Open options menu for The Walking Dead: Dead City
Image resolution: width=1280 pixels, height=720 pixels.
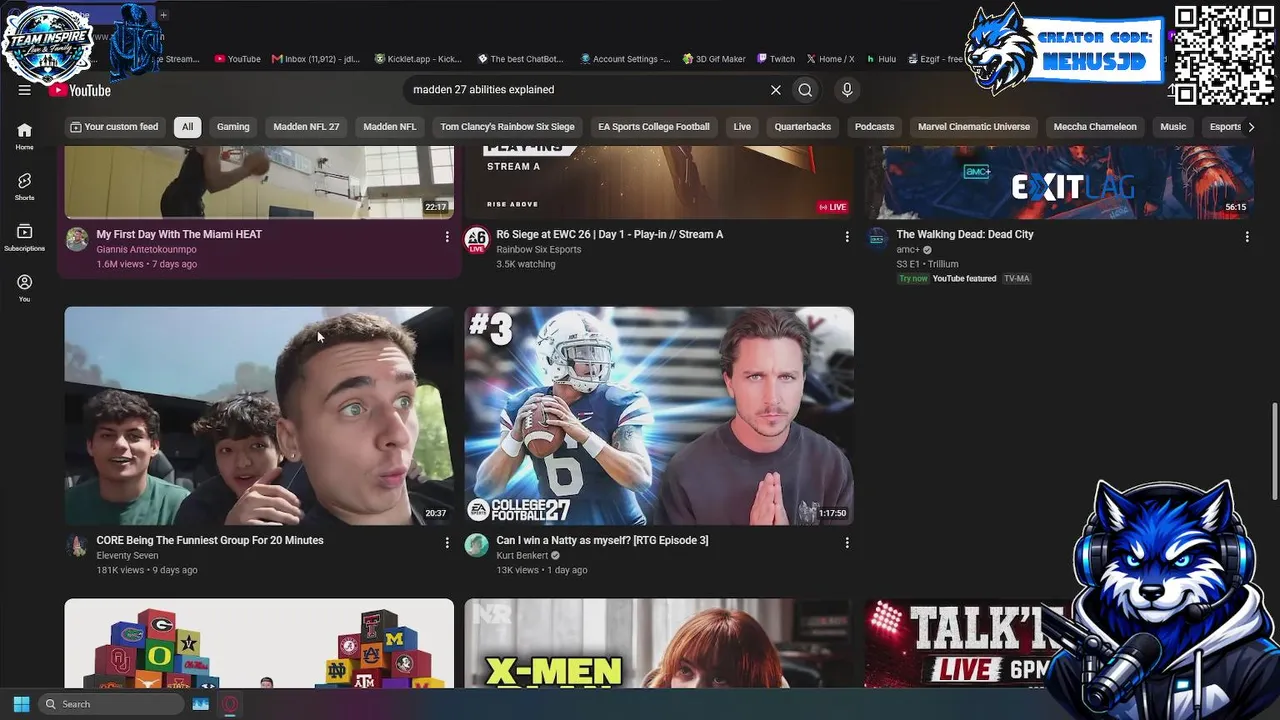coord(1247,237)
